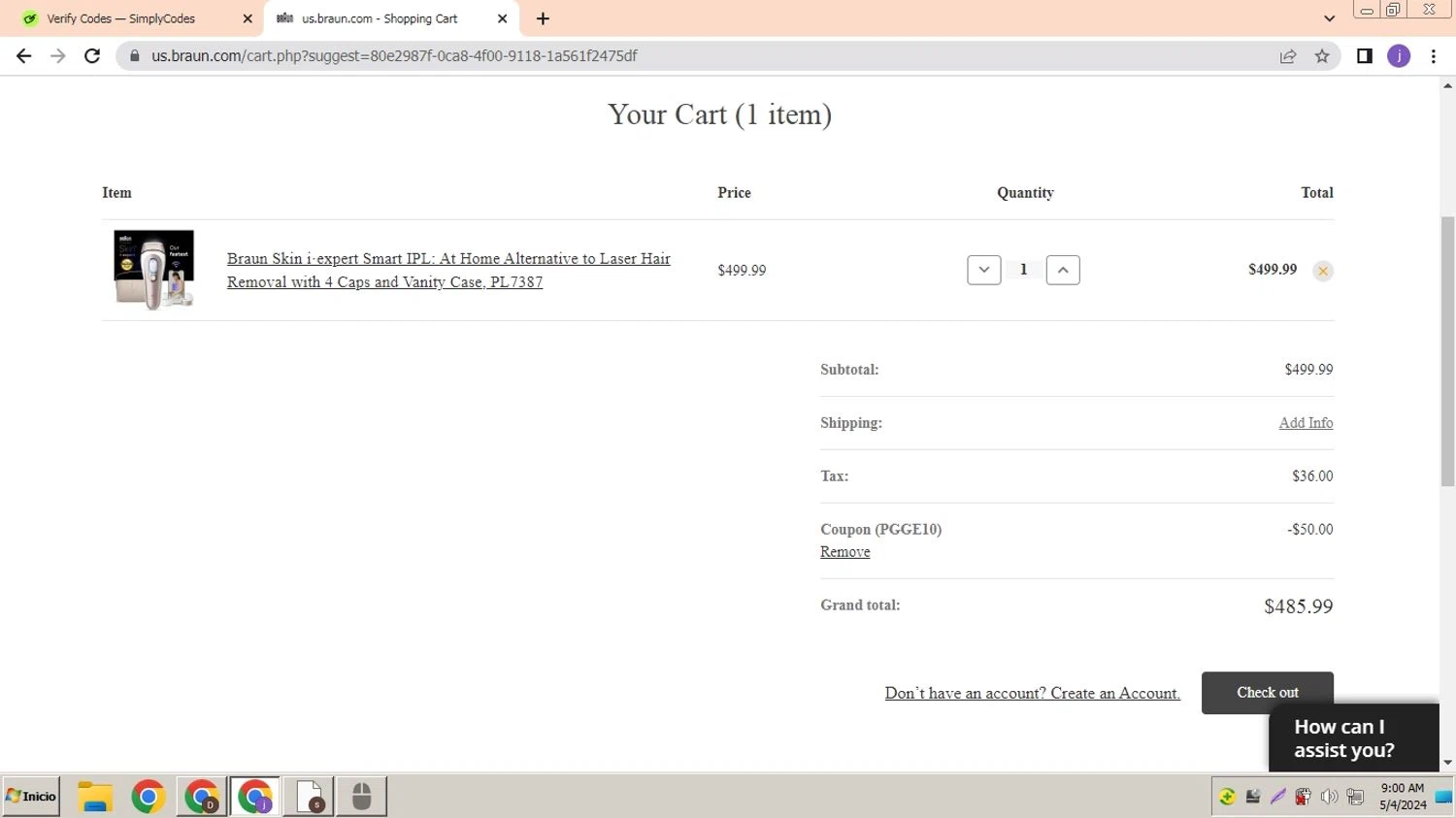Screen dimensions: 1456x818
Task: Open the Inicio start button
Action: coord(31,797)
